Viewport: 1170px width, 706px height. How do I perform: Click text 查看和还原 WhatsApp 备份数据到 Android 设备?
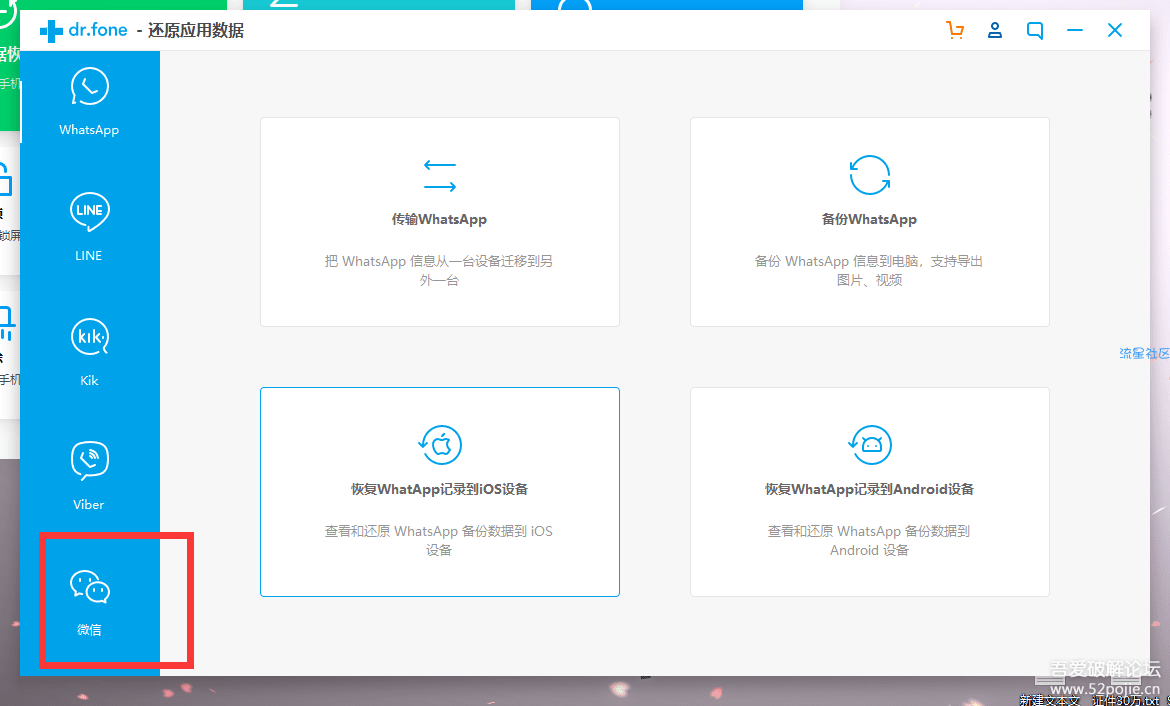point(869,541)
